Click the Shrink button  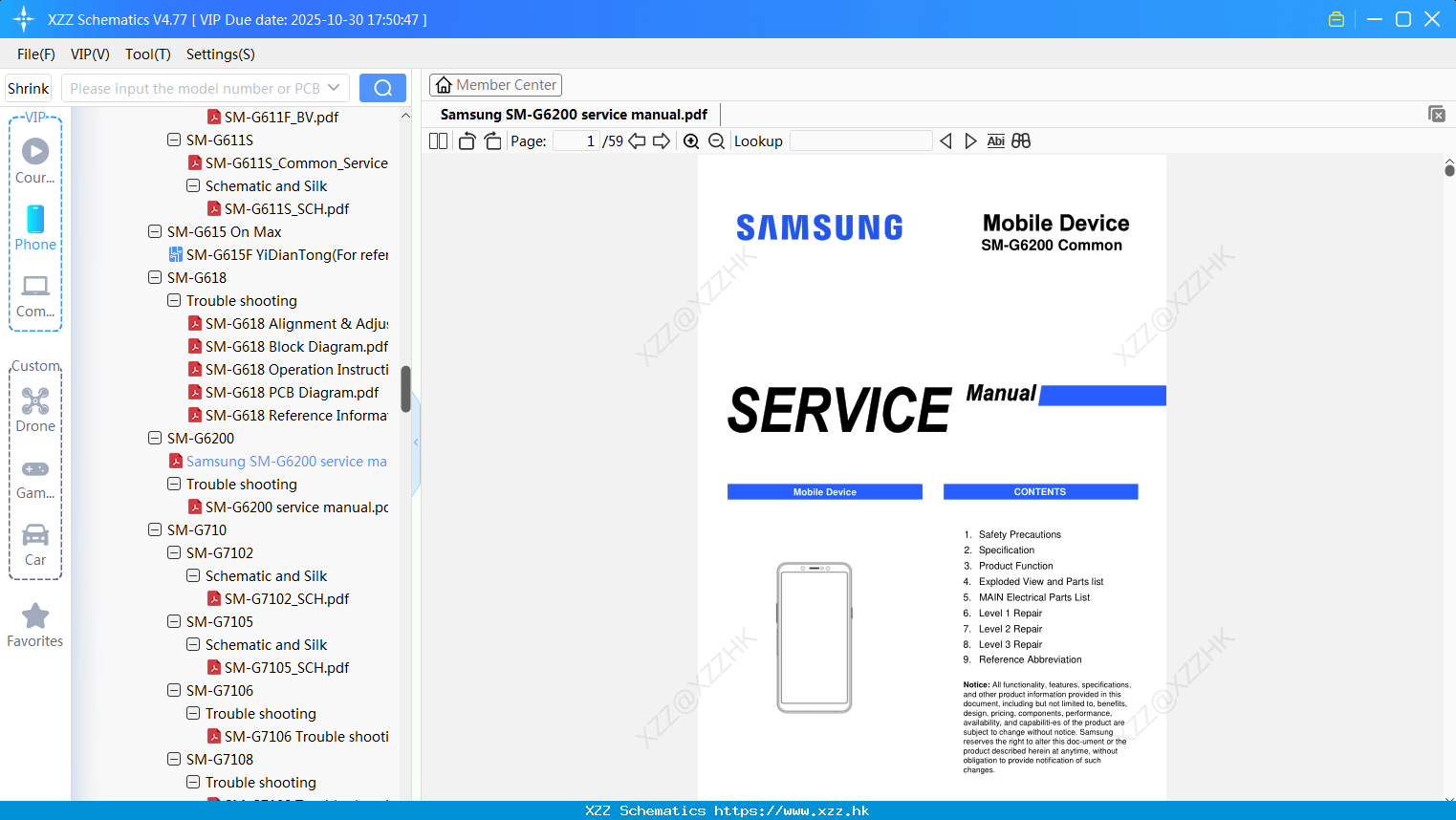pos(29,88)
